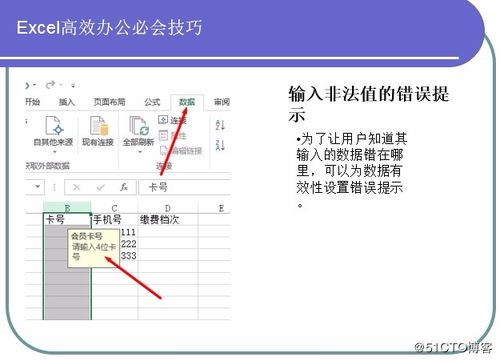Select the 卡号 cell
Image resolution: width=500 pixels, height=361 pixels.
67,219
